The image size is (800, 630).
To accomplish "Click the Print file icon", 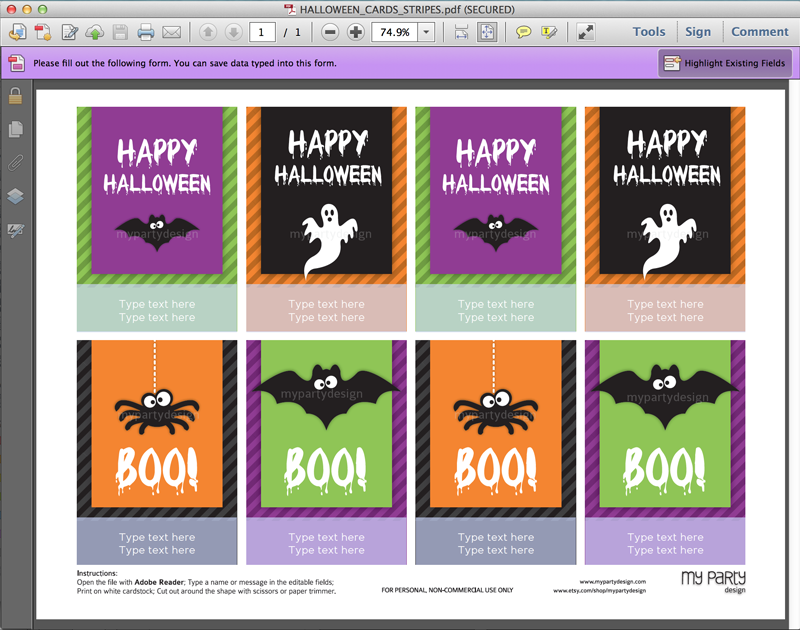I will [x=146, y=32].
